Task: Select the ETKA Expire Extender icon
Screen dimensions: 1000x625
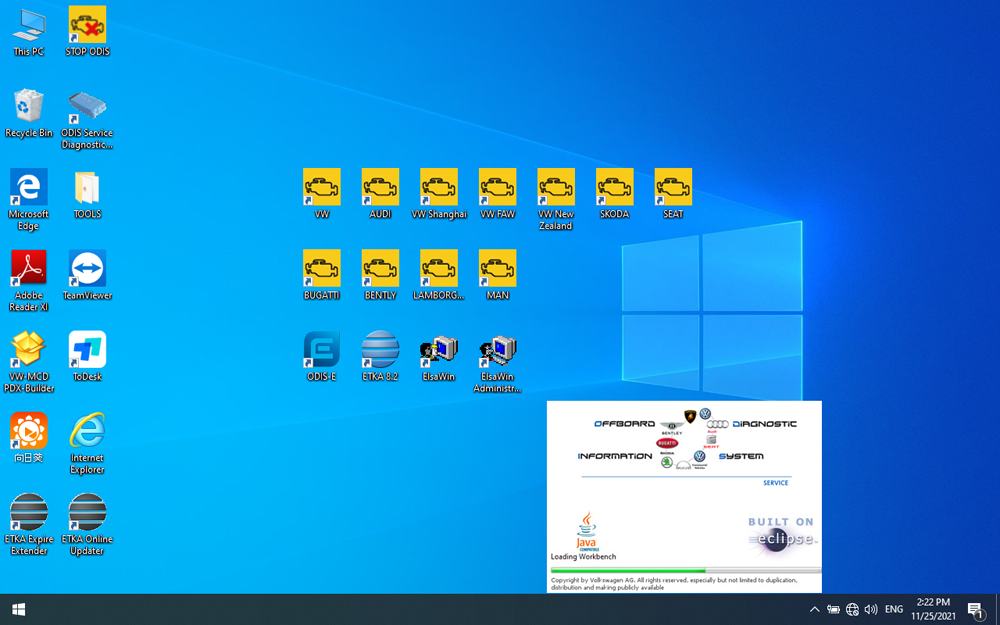Action: 29,525
